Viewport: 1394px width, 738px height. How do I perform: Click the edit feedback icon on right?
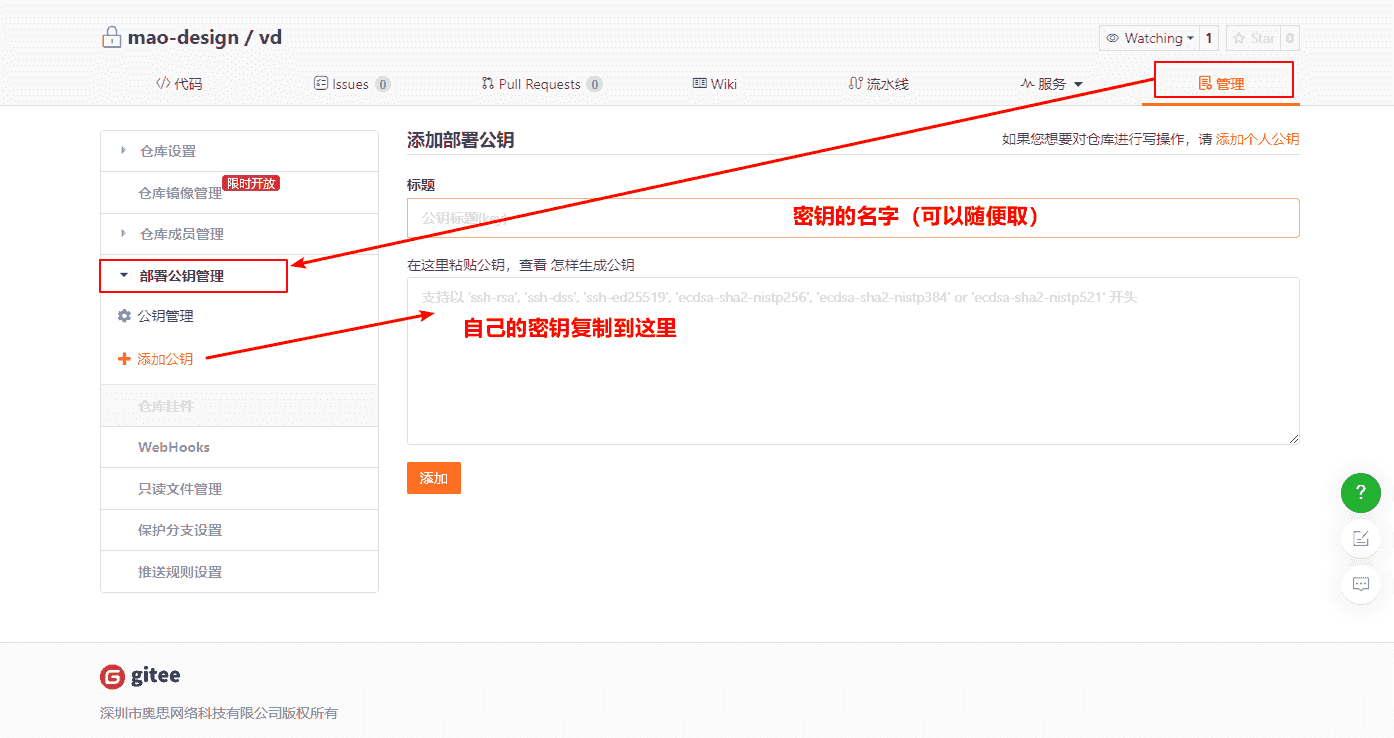click(x=1360, y=539)
